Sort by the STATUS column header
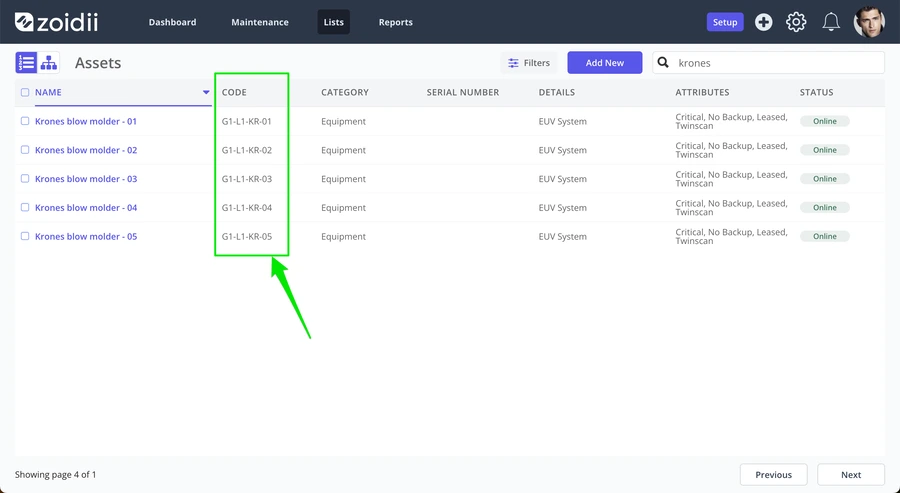 coord(816,92)
